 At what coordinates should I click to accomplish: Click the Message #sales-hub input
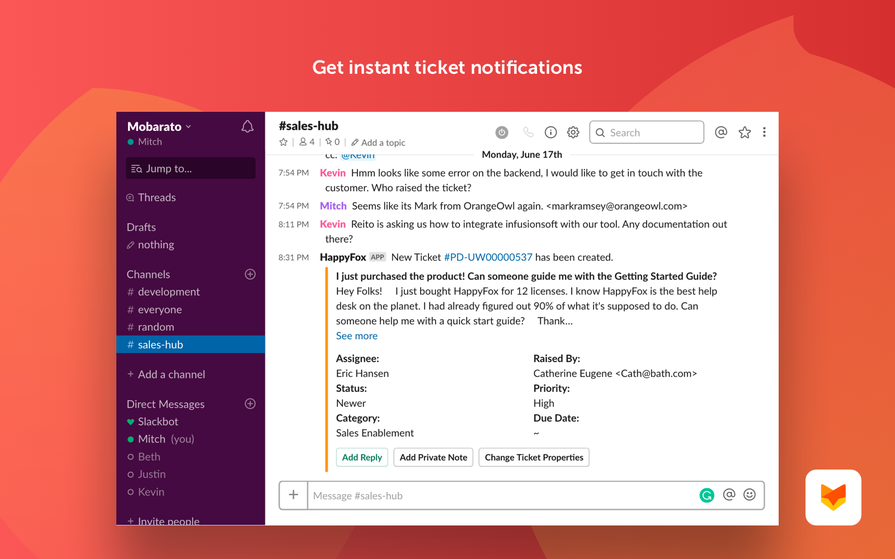tap(502, 496)
